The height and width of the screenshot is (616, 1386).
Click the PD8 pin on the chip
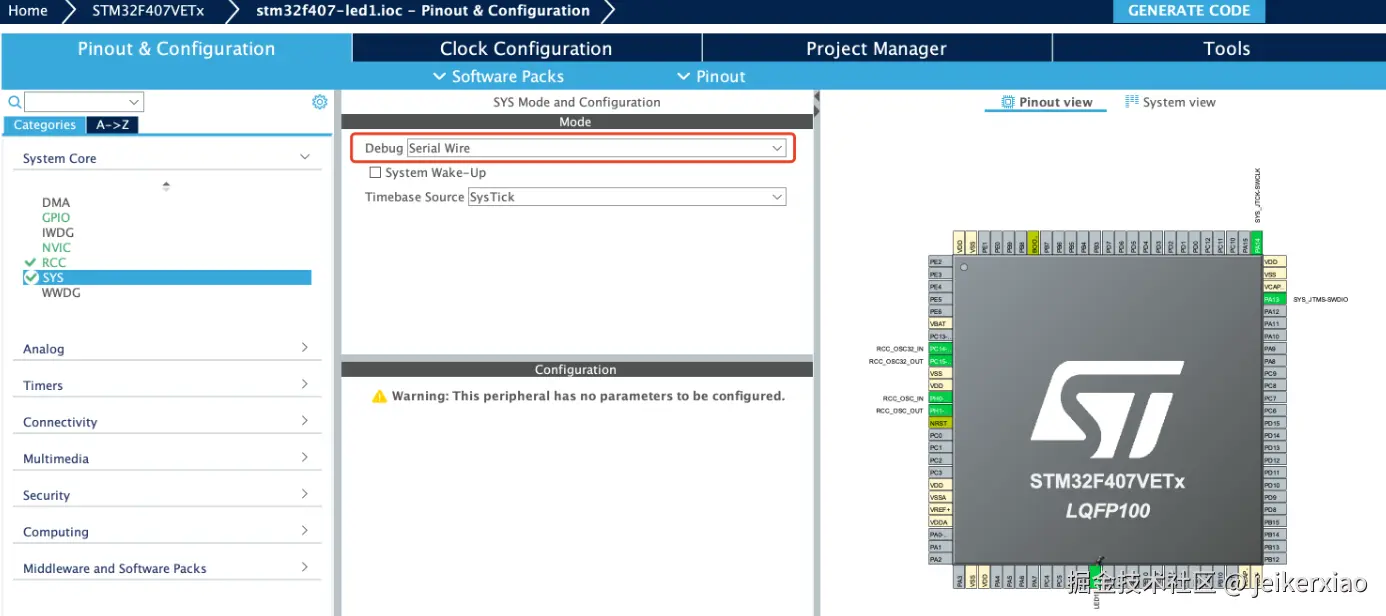[1274, 509]
